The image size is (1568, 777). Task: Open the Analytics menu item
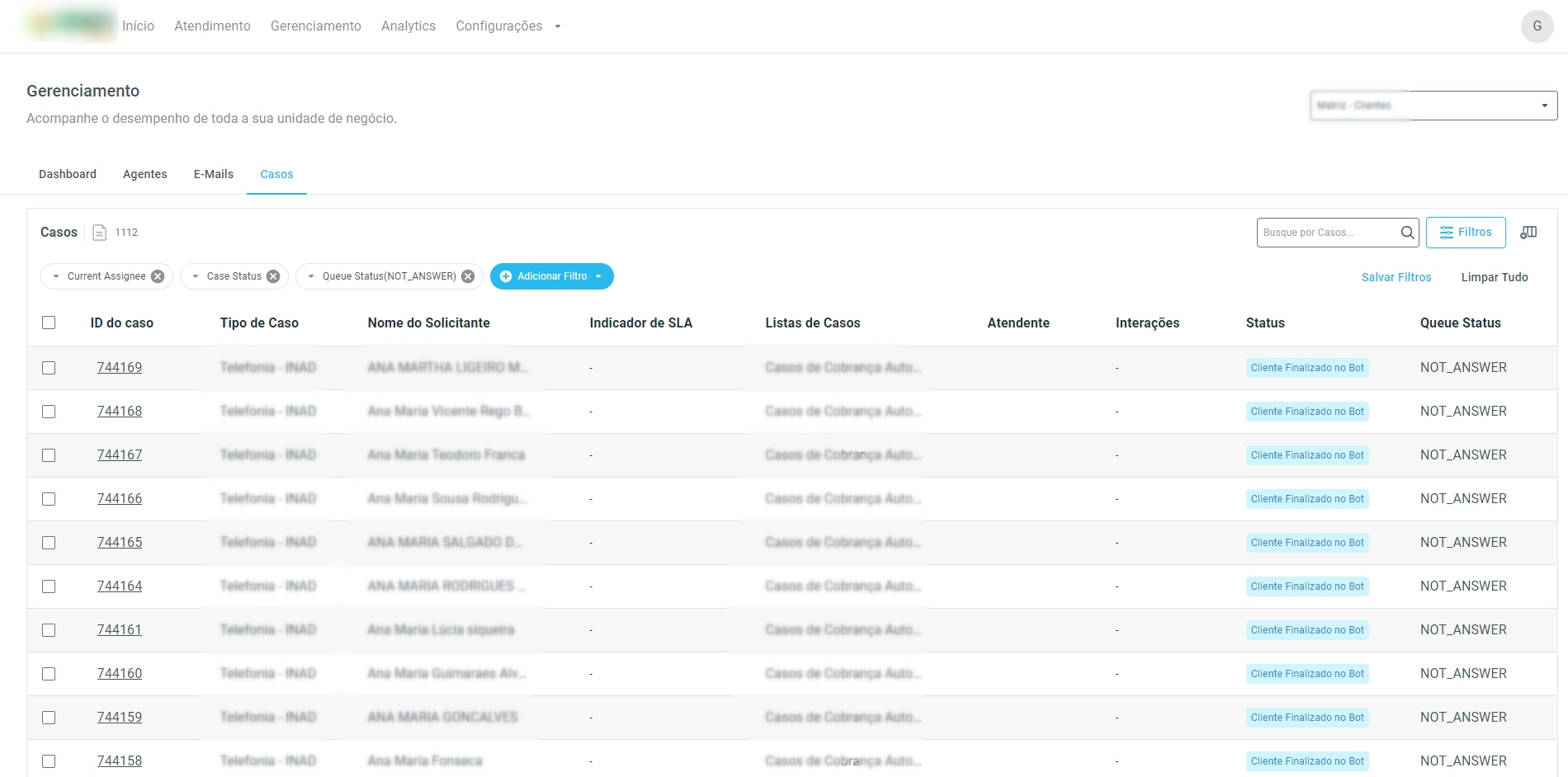pos(408,26)
